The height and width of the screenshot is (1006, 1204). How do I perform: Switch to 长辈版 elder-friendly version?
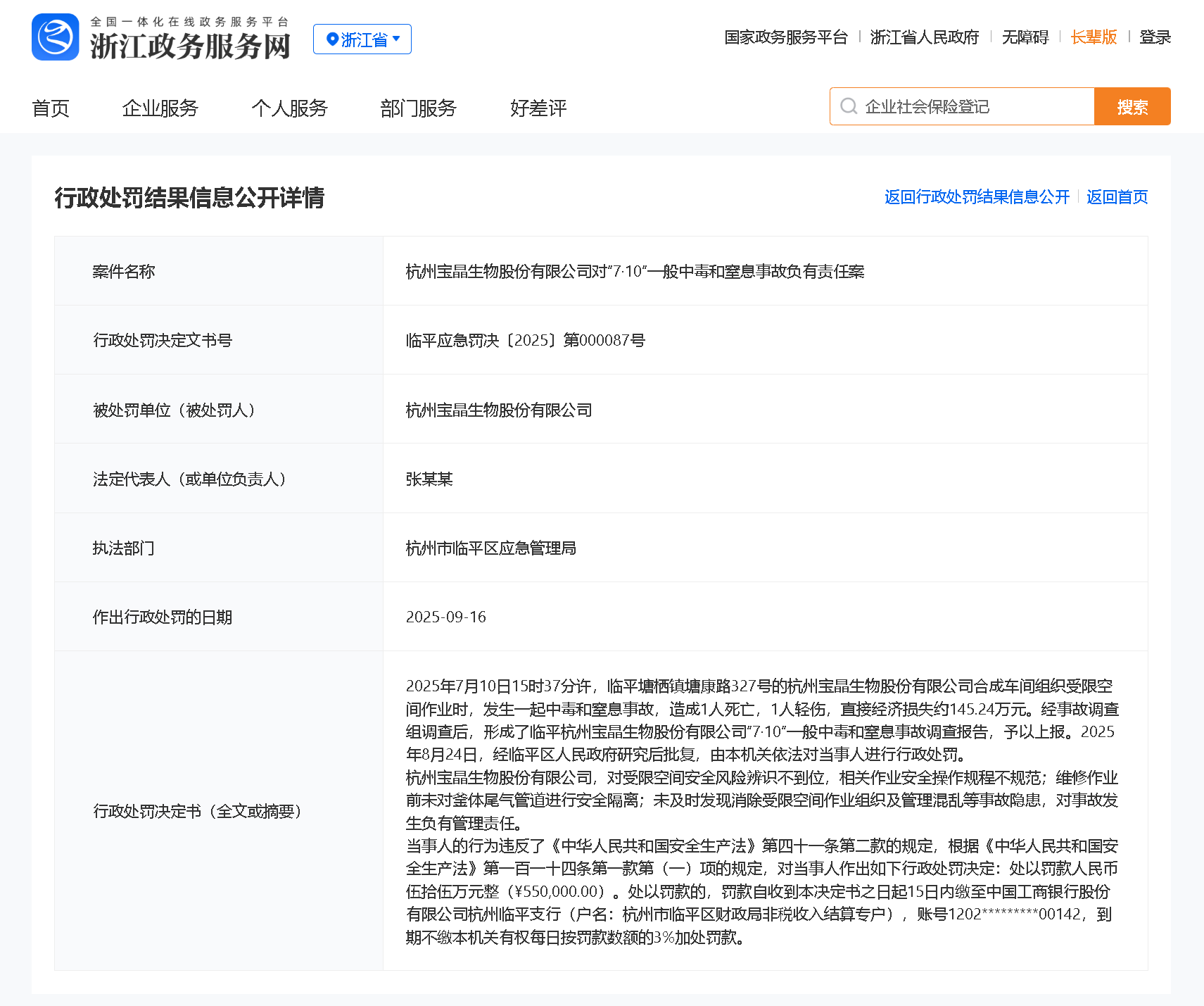coord(1094,37)
